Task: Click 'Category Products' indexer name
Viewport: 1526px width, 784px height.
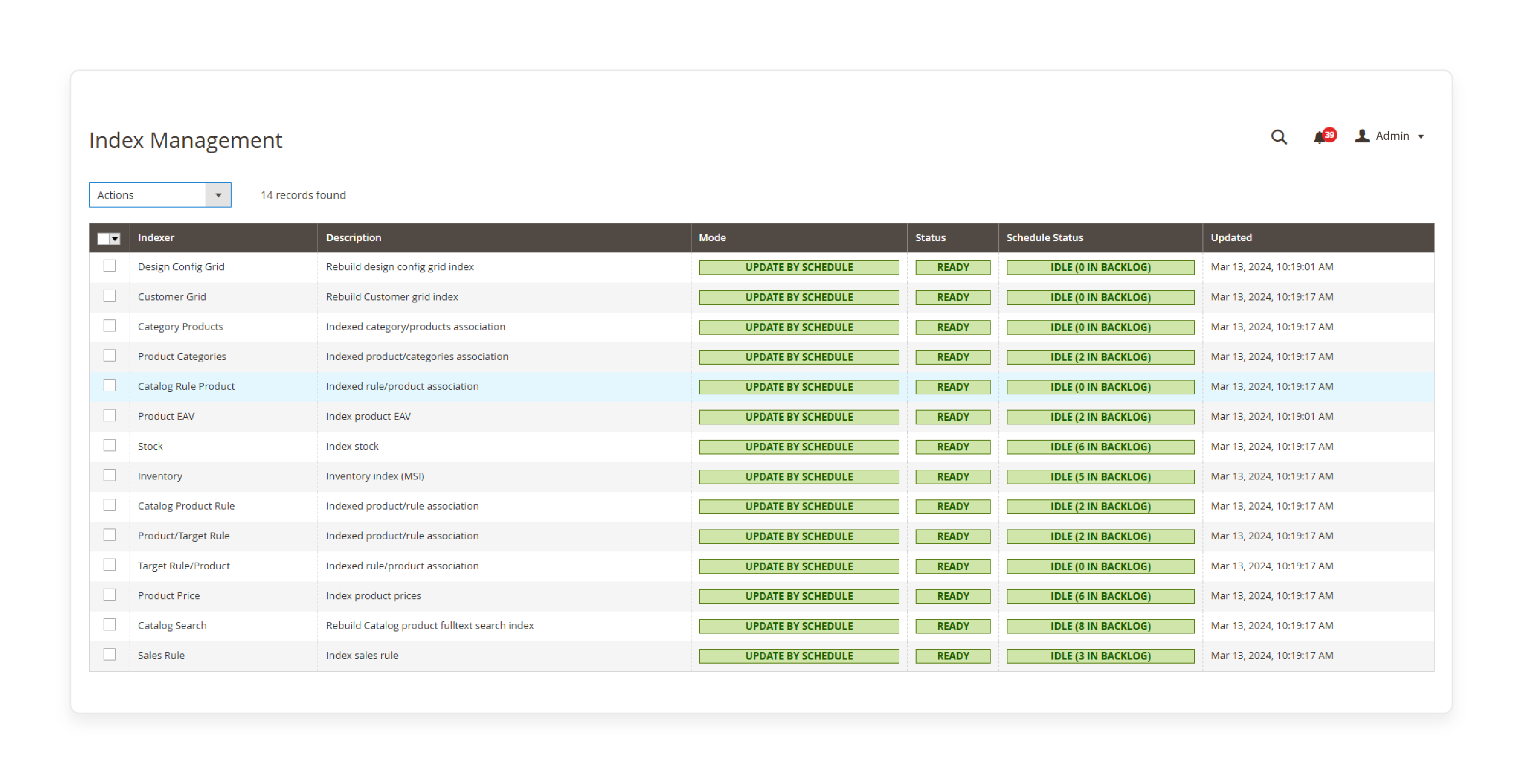Action: 181,327
